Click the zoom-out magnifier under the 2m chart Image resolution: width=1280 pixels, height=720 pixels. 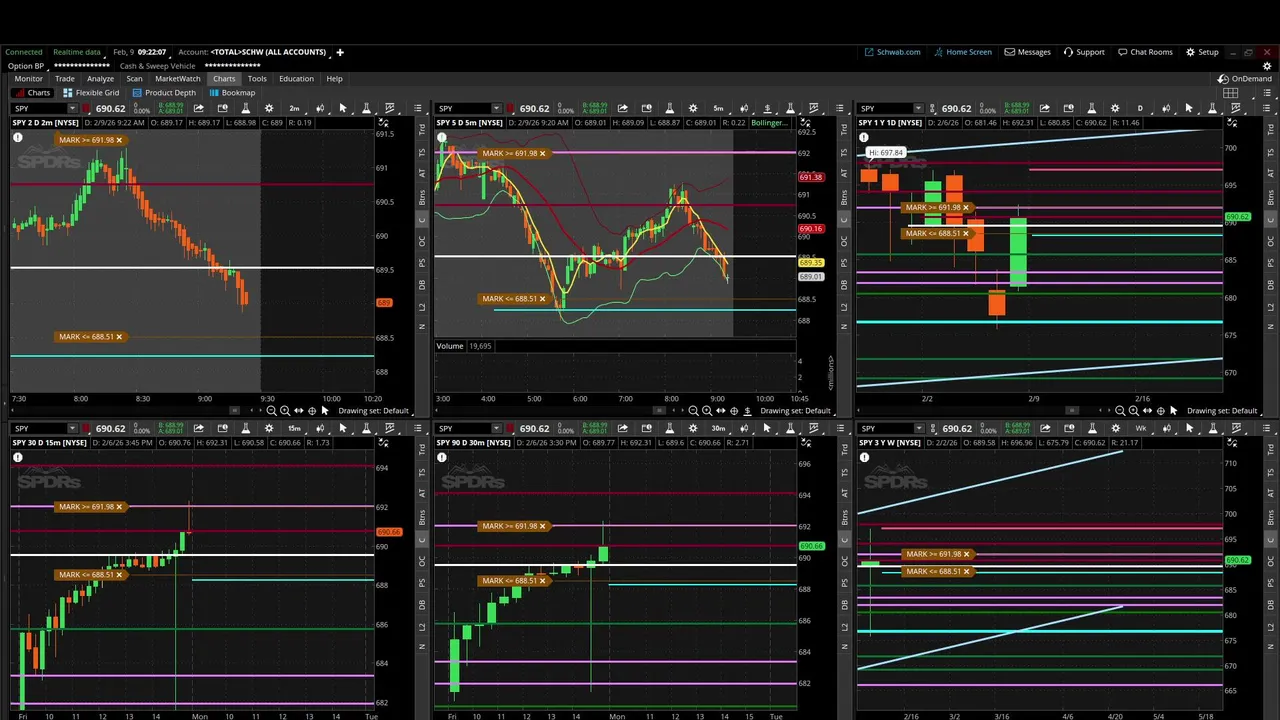tap(271, 411)
